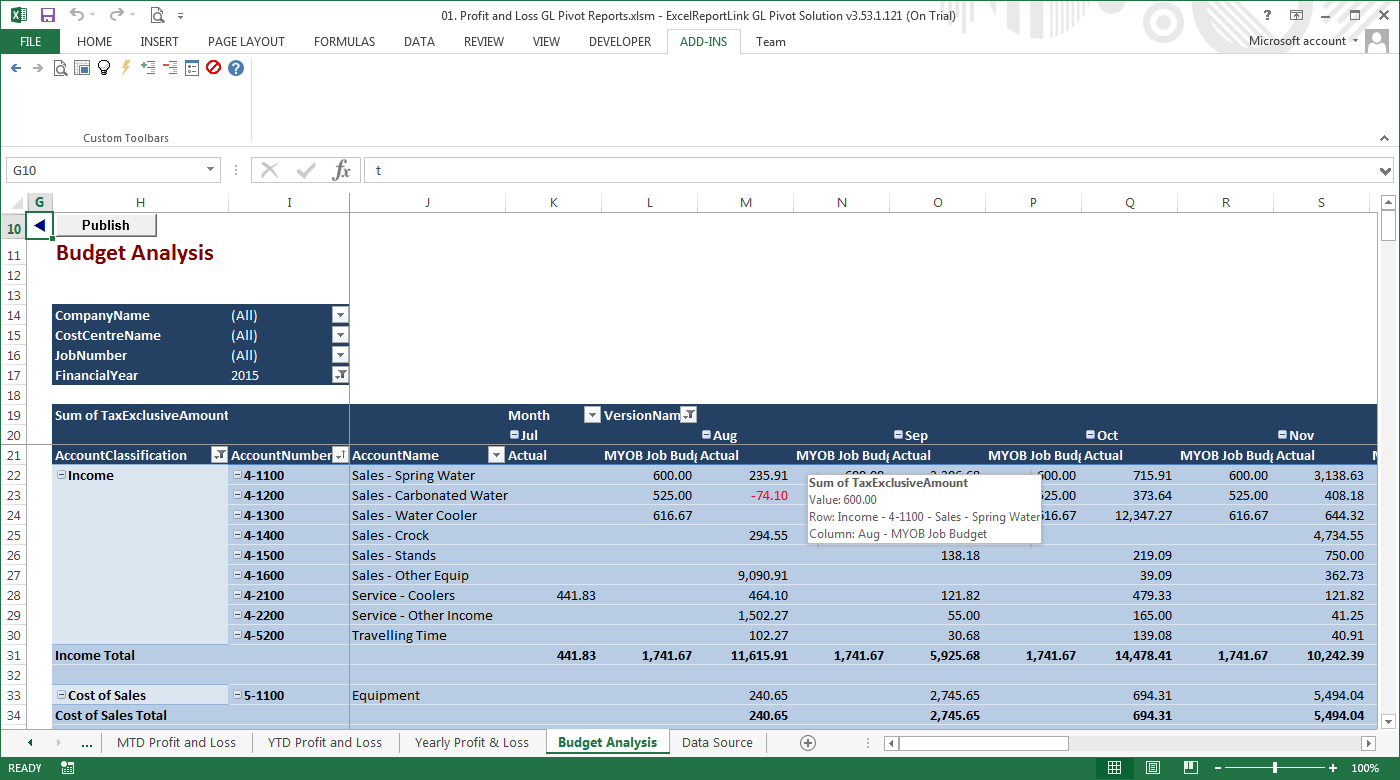This screenshot has width=1400, height=780.
Task: Click the Redo icon in Quick Access
Action: click(116, 15)
